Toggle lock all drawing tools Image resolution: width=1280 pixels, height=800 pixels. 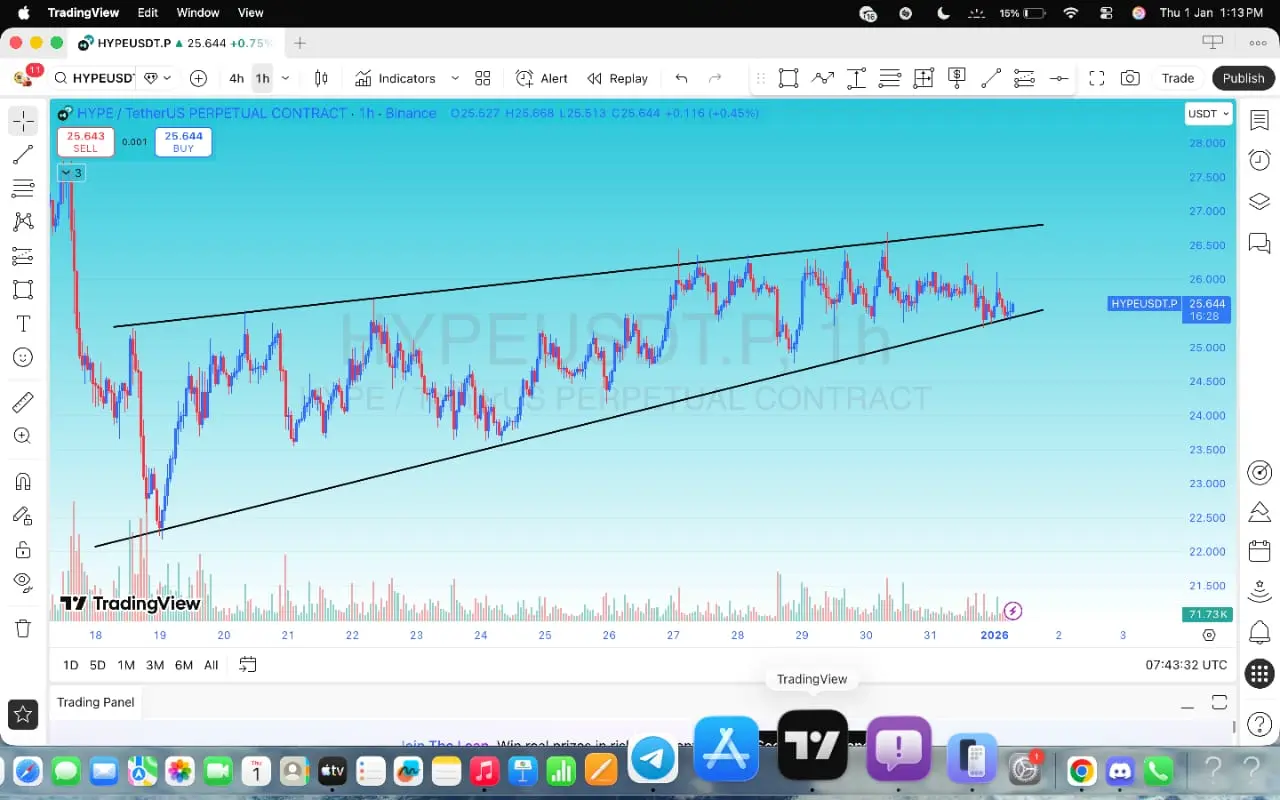click(x=23, y=549)
